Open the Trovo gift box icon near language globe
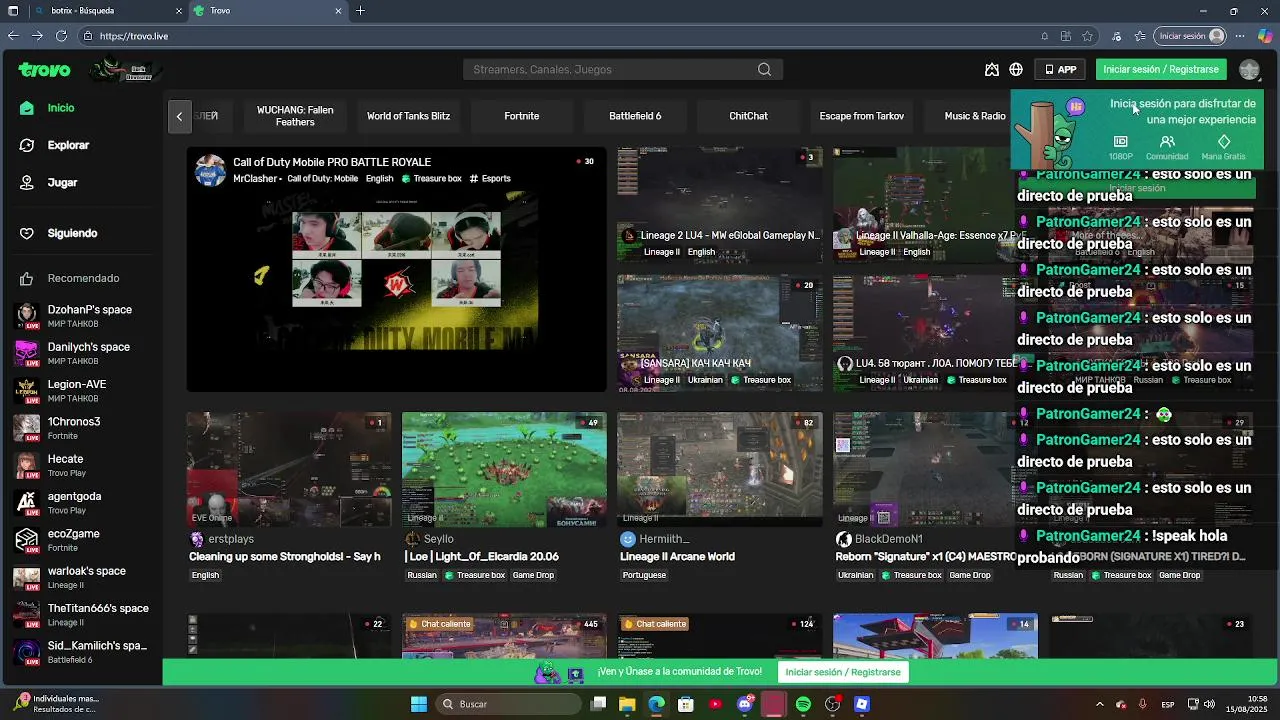Image resolution: width=1280 pixels, height=720 pixels. click(x=991, y=70)
